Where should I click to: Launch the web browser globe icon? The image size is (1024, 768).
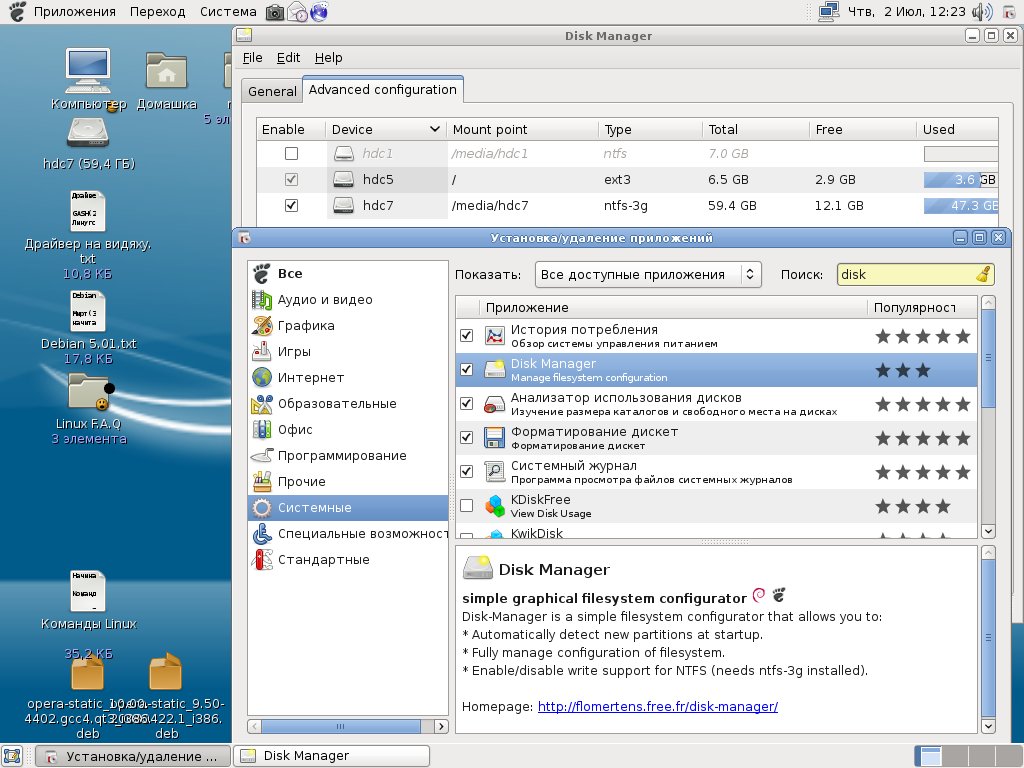(319, 12)
